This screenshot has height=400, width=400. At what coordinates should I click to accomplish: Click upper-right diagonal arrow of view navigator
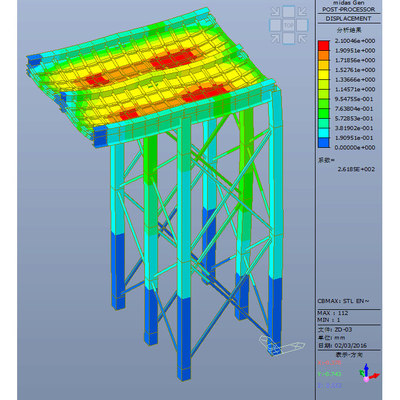tap(302, 12)
